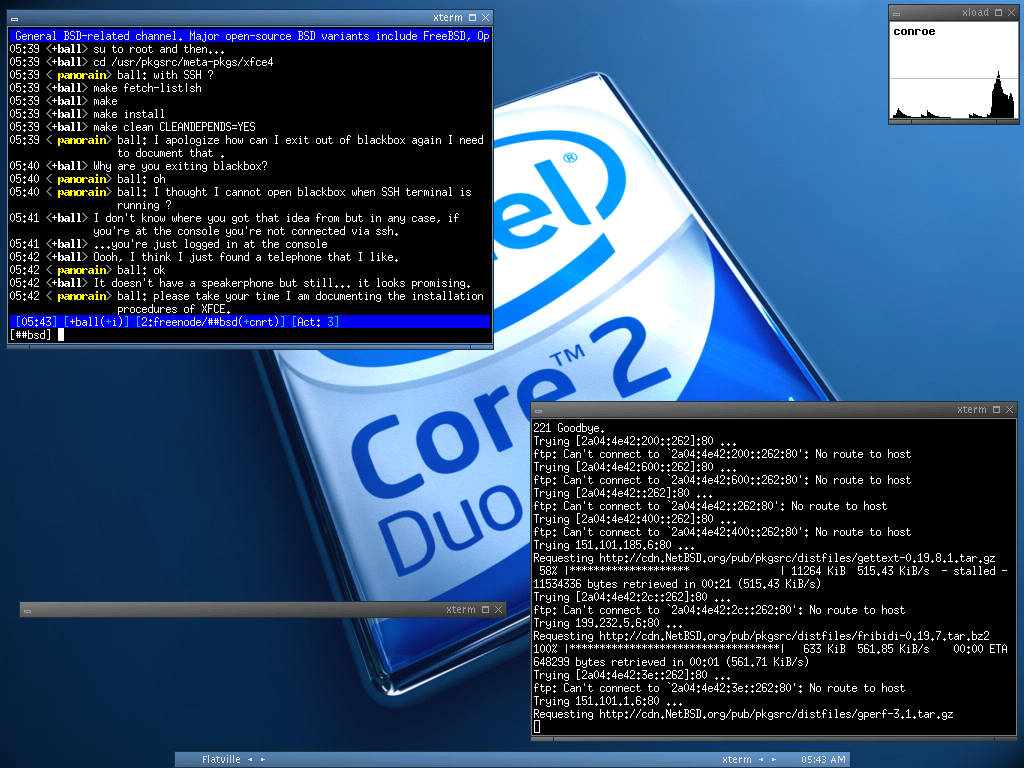Click the gperf-3.1.tar.gz request URL

click(776, 714)
